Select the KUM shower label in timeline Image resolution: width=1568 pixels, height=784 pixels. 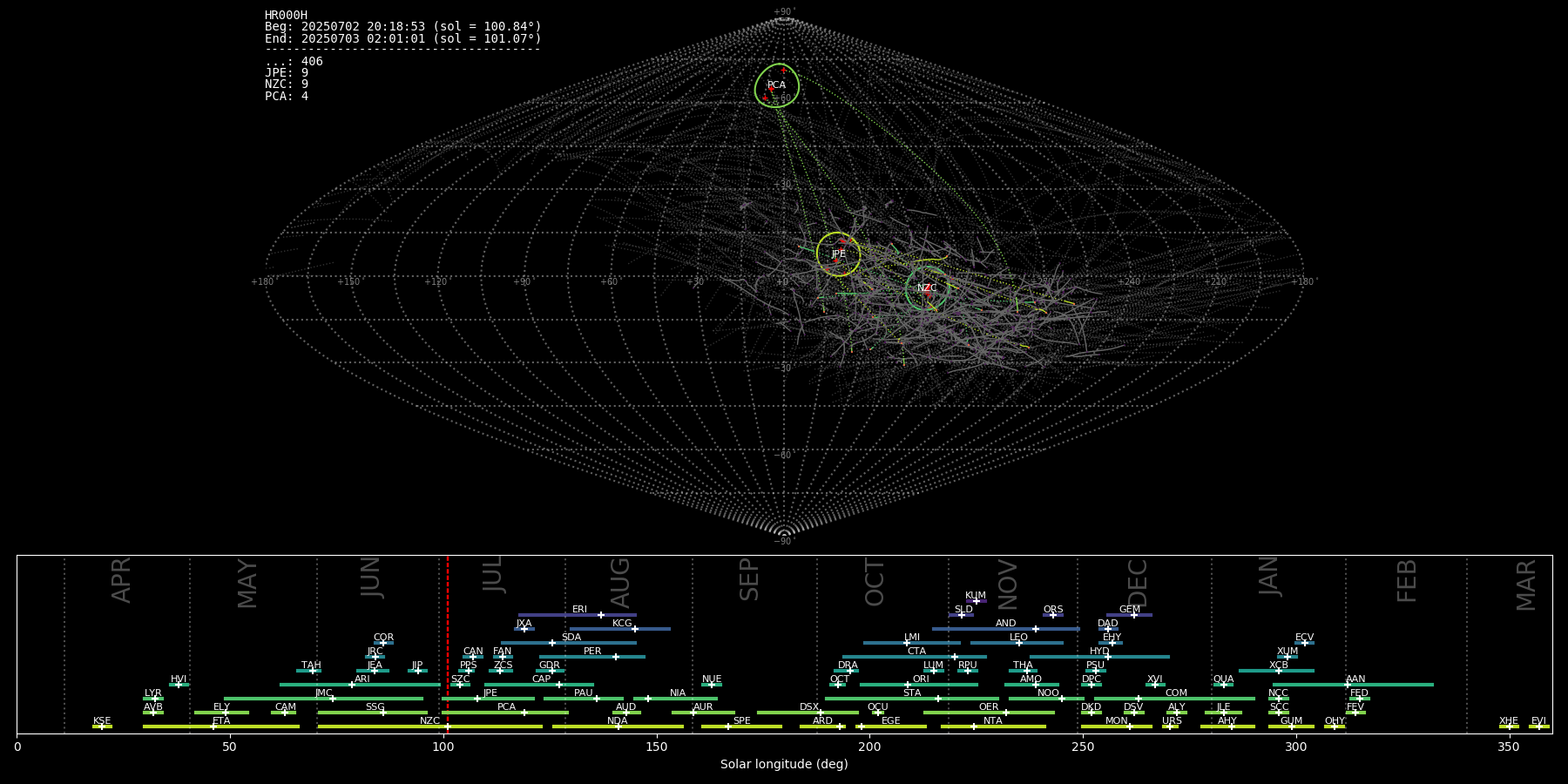click(x=976, y=596)
